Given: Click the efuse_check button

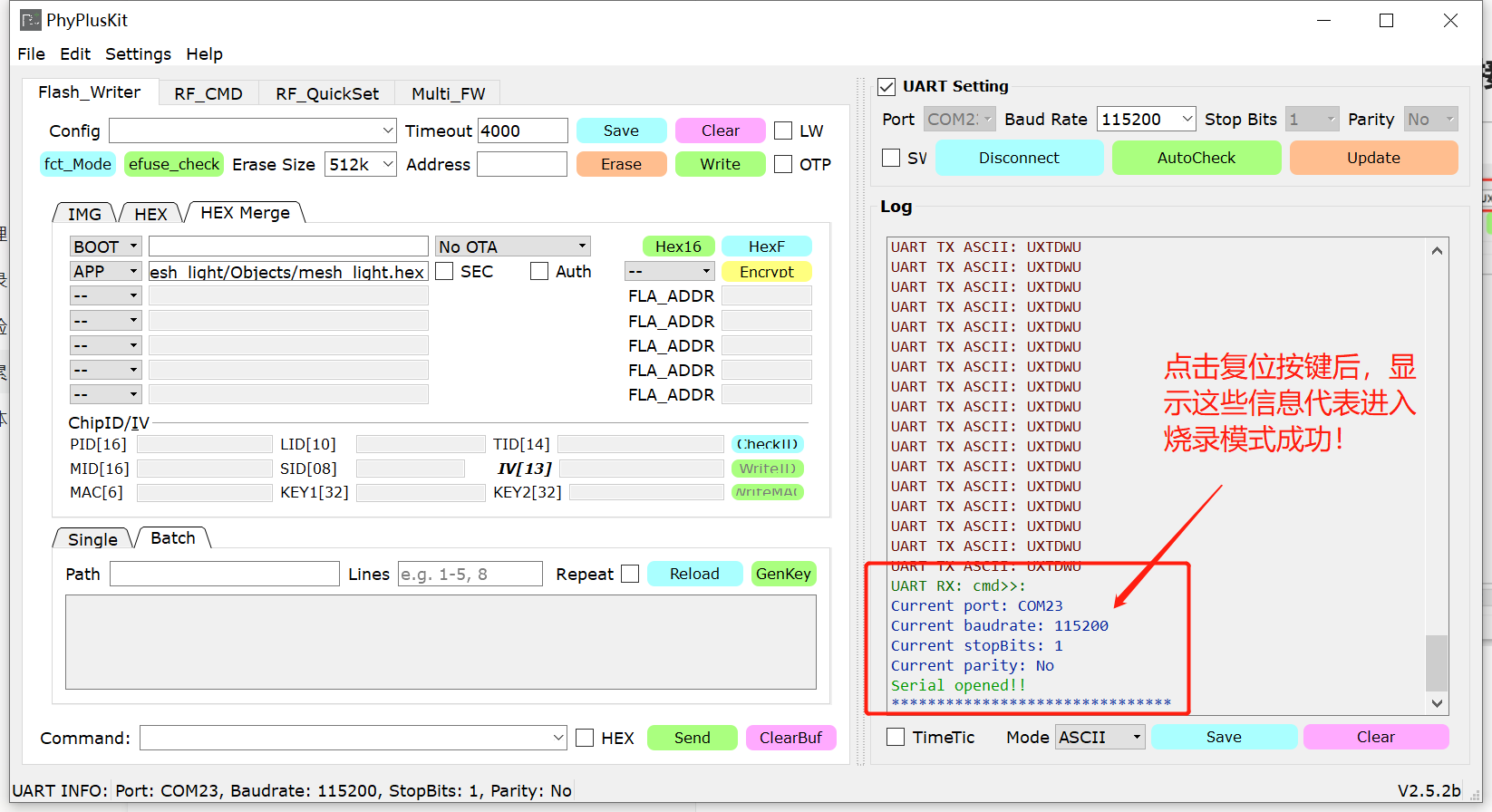Looking at the screenshot, I should [174, 164].
